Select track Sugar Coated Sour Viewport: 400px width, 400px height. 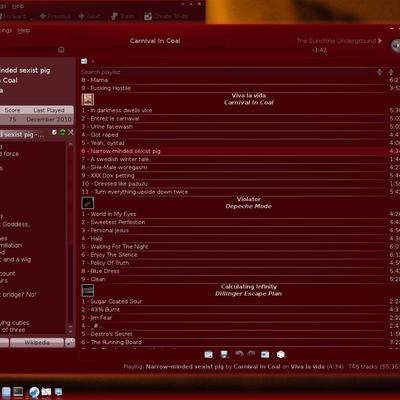pos(240,301)
